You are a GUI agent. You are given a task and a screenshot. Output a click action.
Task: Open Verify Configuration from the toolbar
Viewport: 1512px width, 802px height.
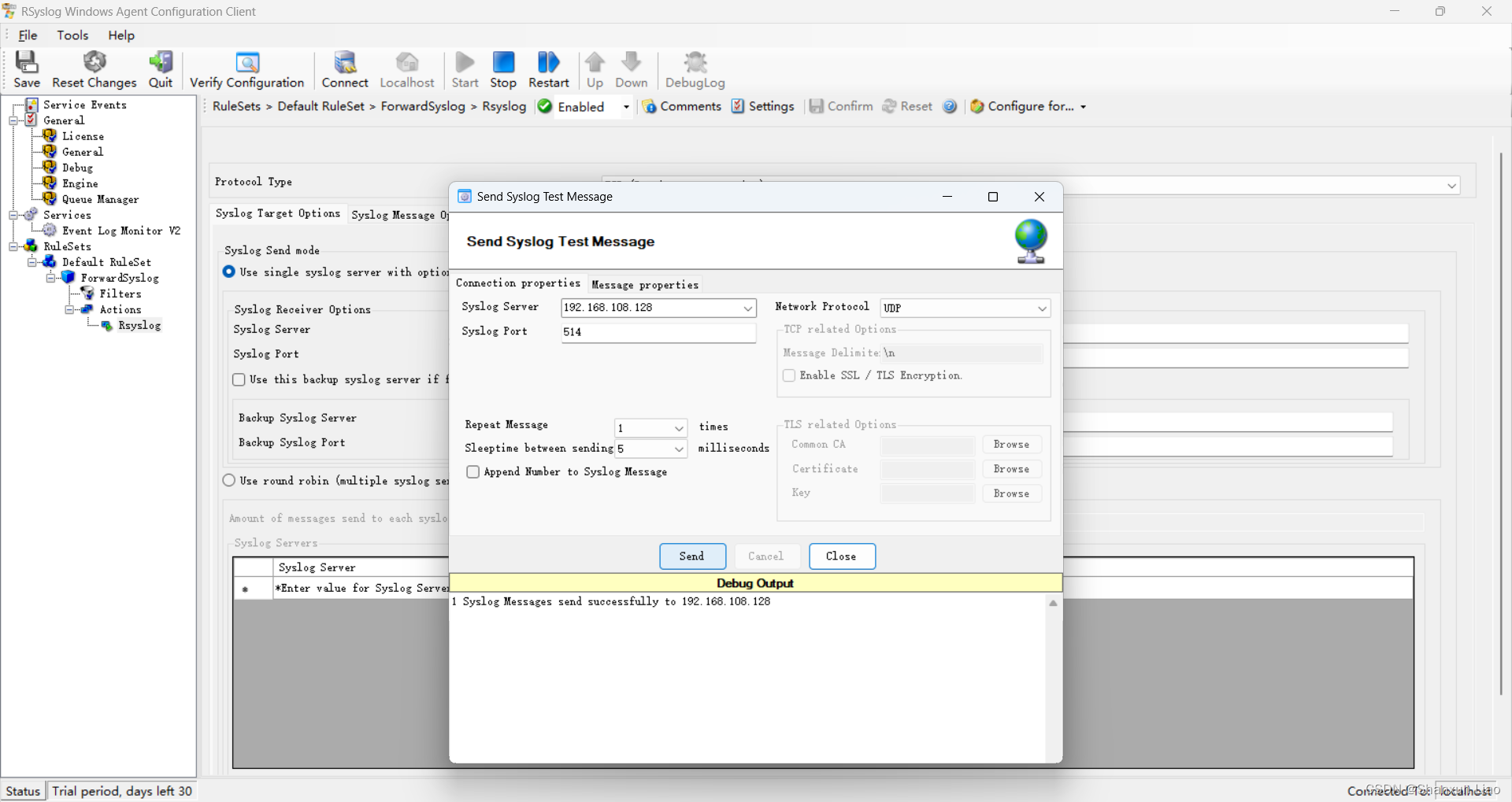point(246,69)
